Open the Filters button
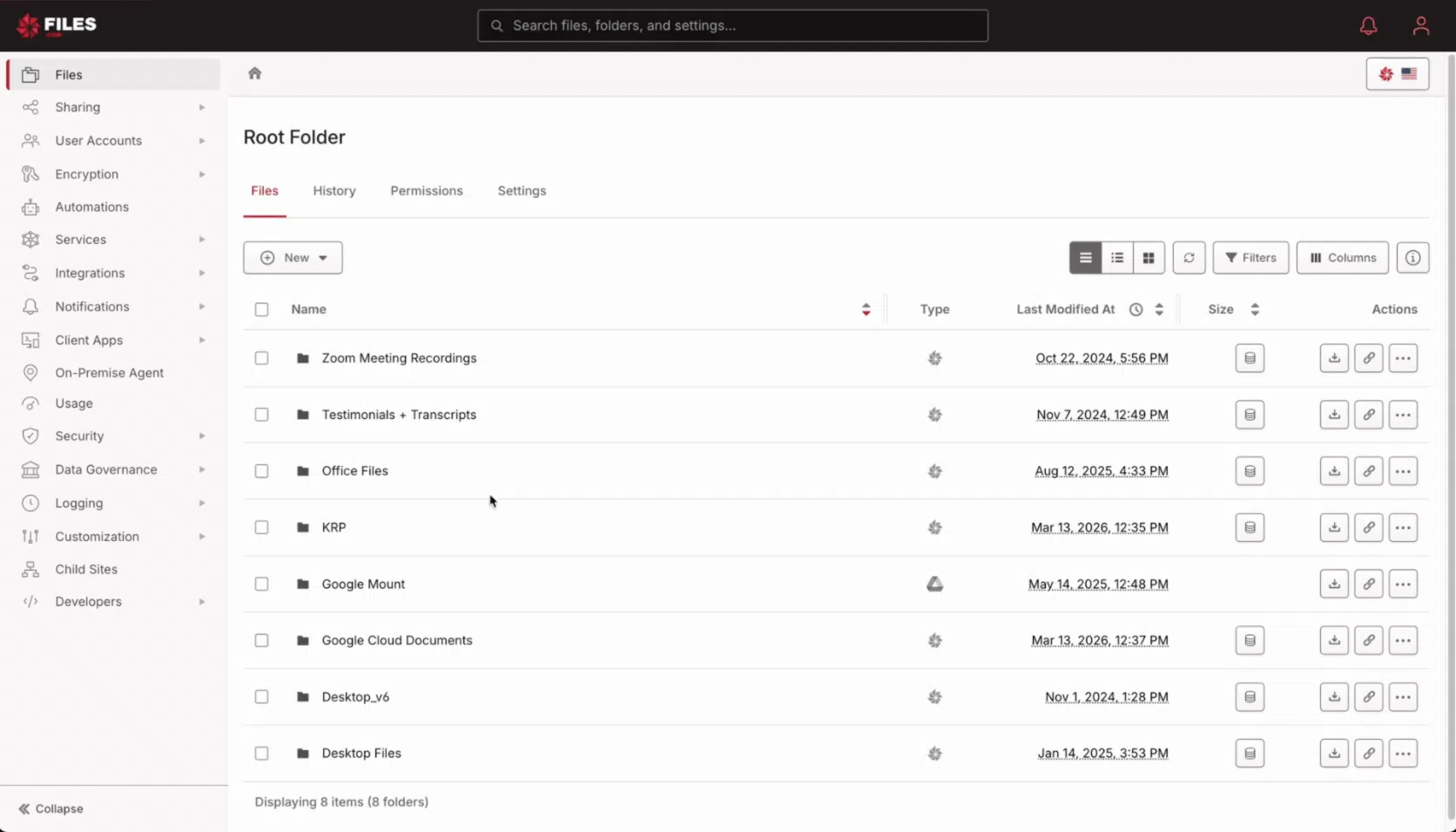 coord(1250,258)
